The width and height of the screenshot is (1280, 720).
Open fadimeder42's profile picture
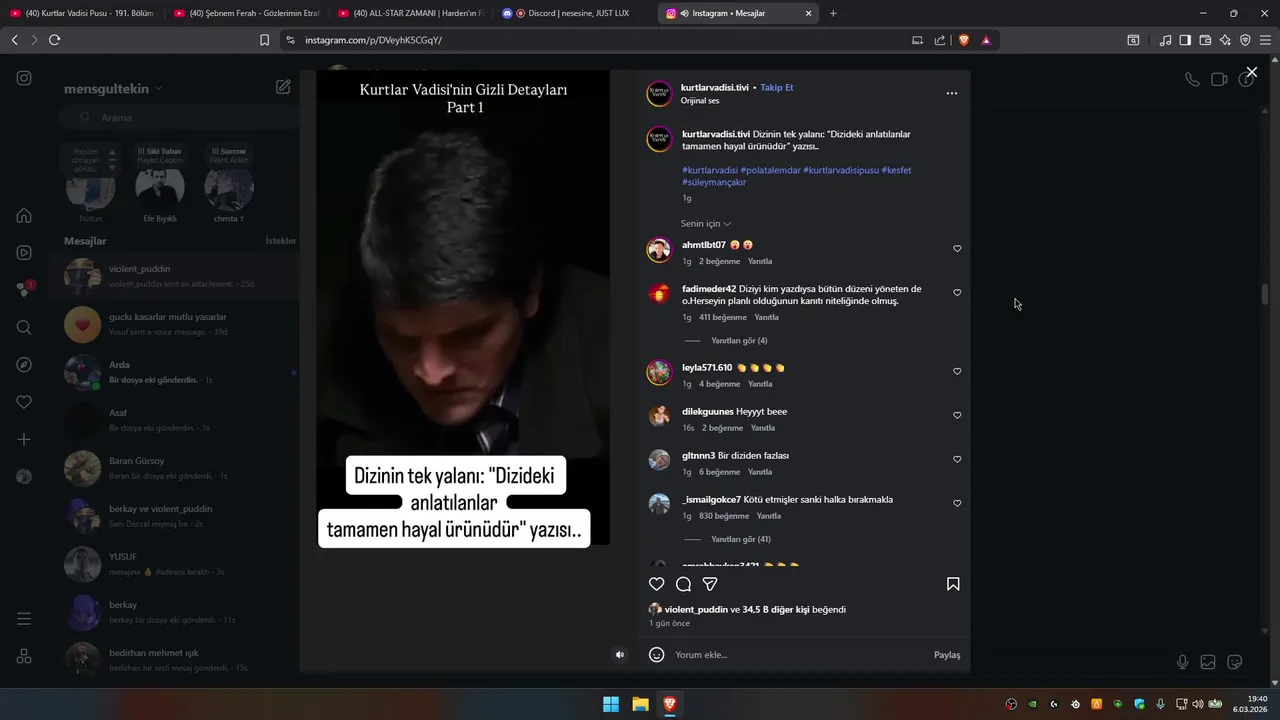[x=659, y=294]
